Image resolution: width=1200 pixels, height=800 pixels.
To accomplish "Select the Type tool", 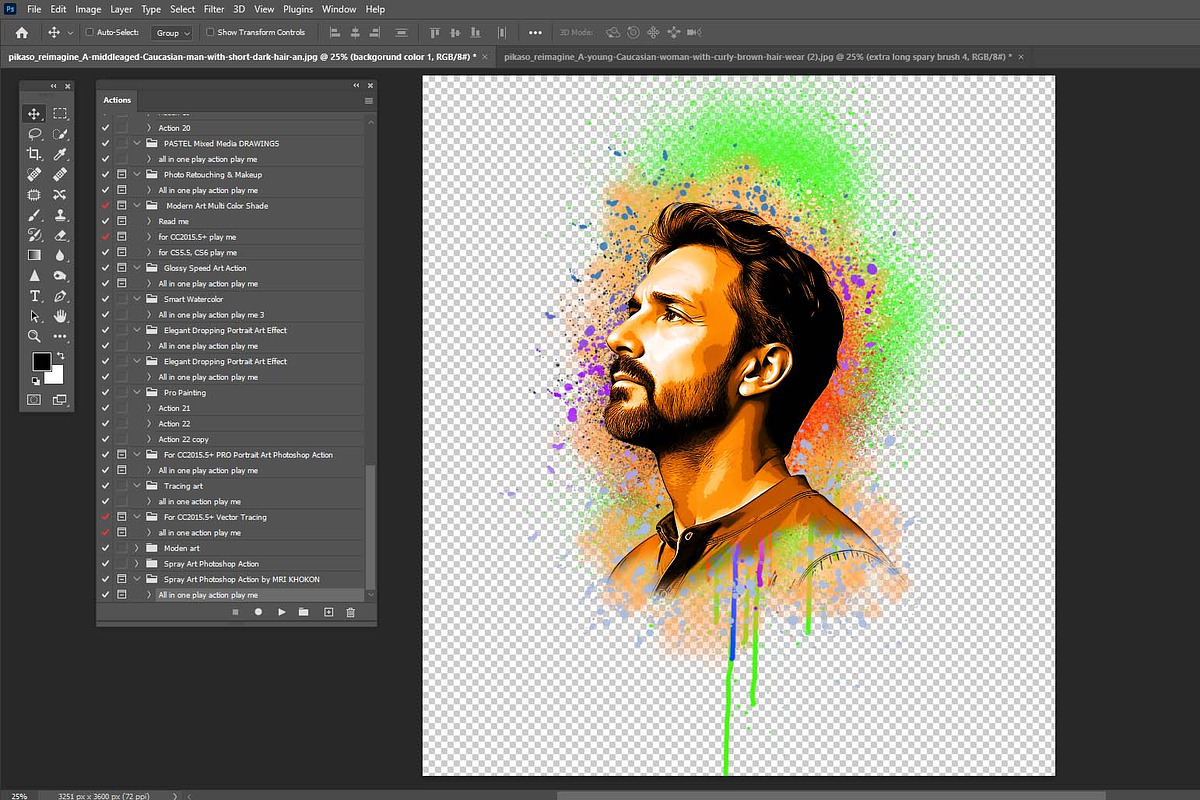I will tap(34, 296).
